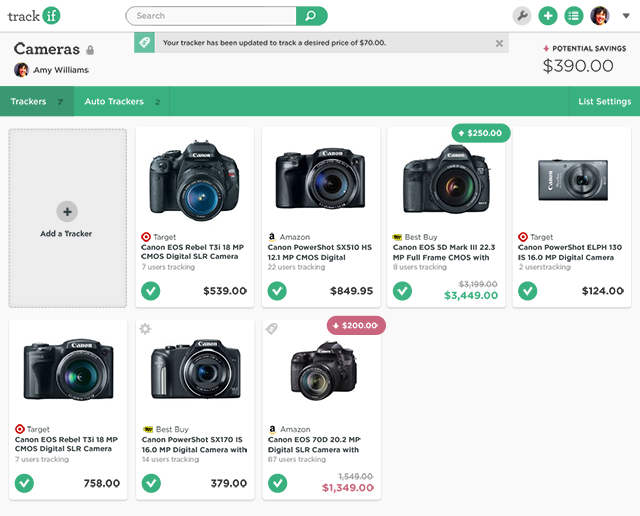Click the tag icon on EOS 70D card
This screenshot has width=640, height=516.
(x=271, y=329)
